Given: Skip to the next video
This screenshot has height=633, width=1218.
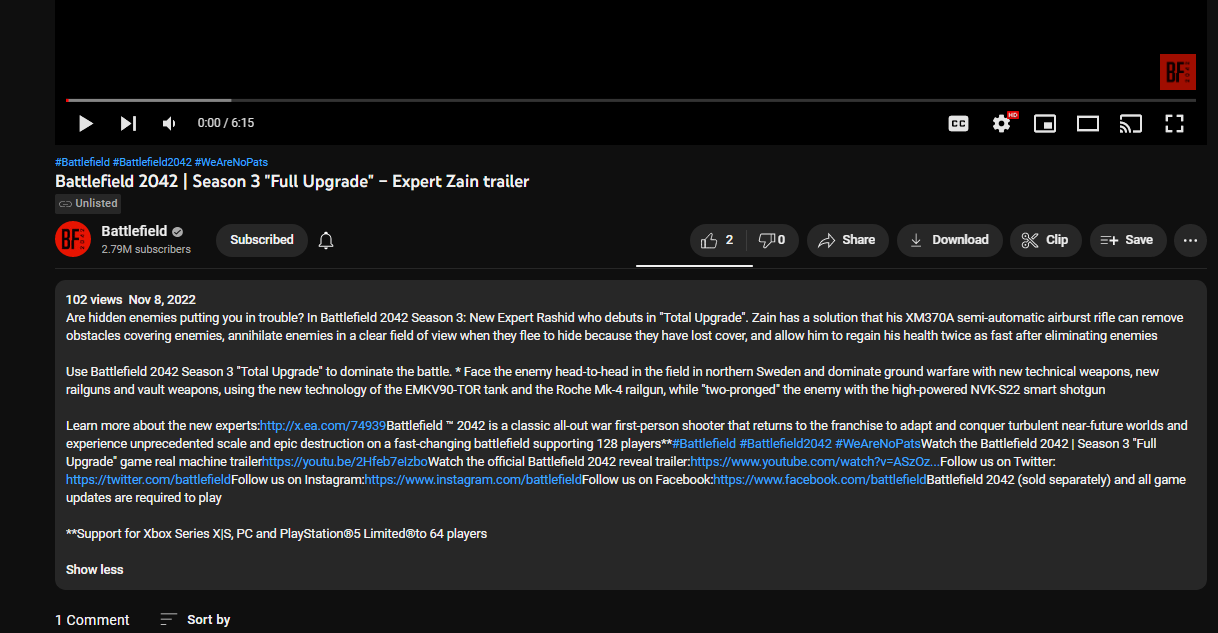Looking at the screenshot, I should [x=128, y=123].
